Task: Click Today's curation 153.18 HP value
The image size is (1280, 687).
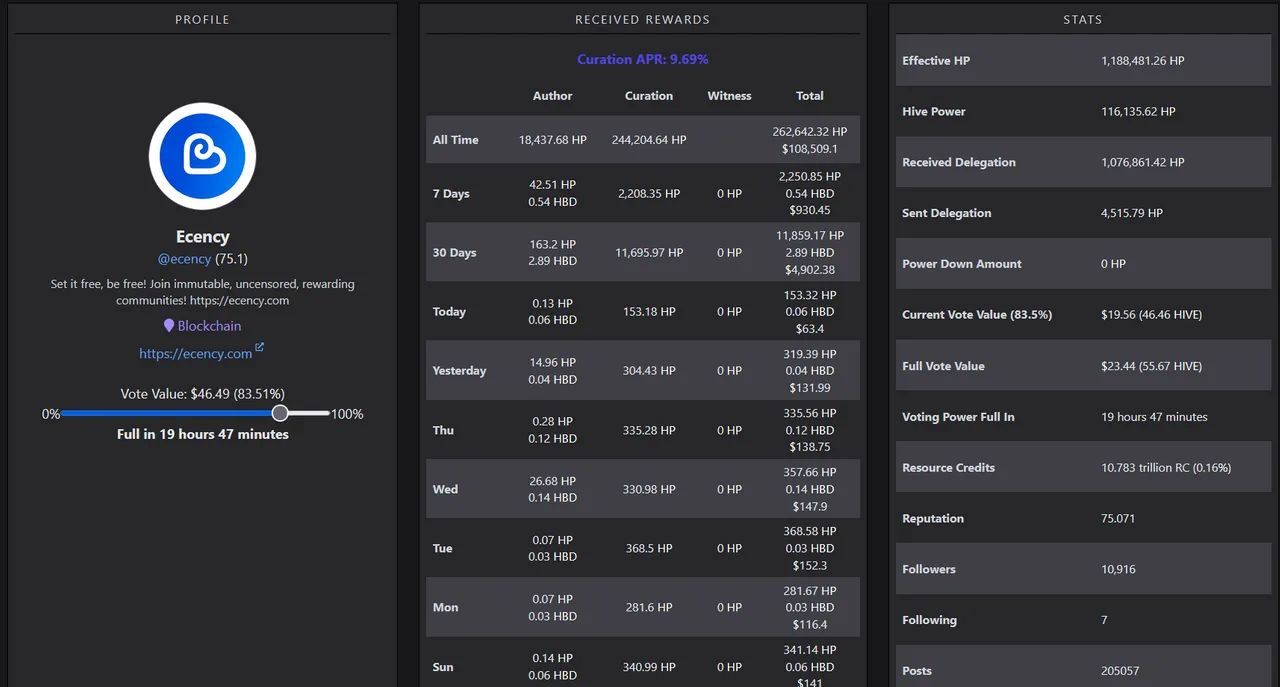Action: pyautogui.click(x=649, y=312)
